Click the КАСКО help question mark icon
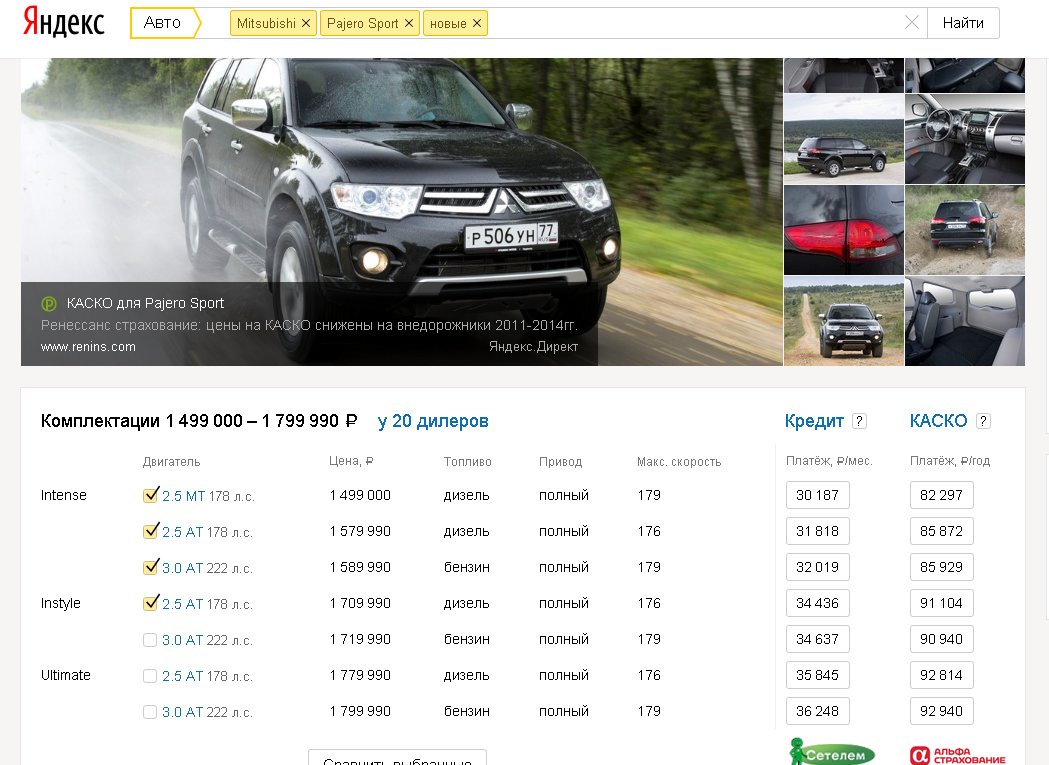Screen dimensions: 1049x765 point(983,421)
